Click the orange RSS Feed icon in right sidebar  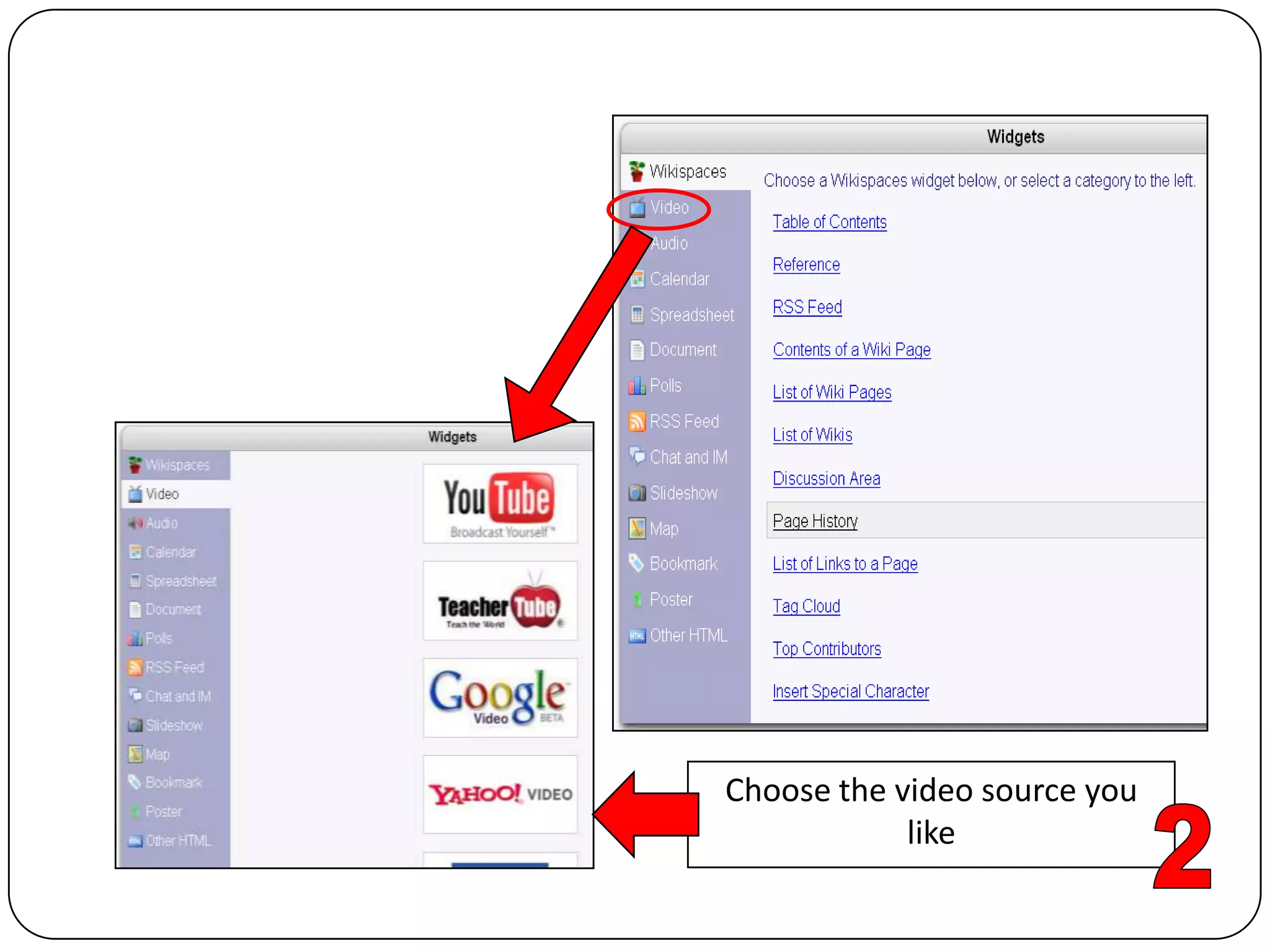pyautogui.click(x=637, y=421)
